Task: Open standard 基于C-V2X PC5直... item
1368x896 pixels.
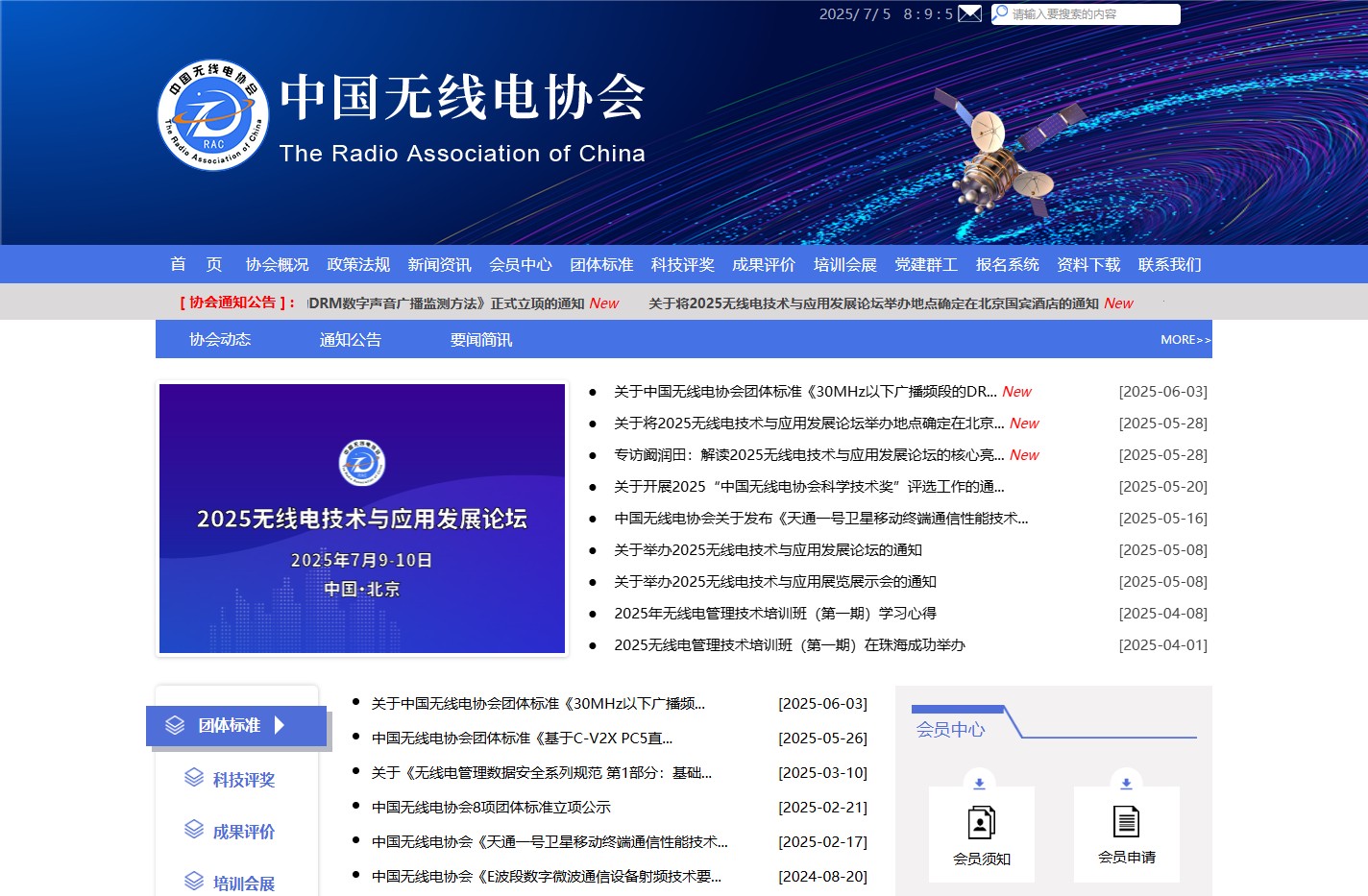Action: pos(522,738)
